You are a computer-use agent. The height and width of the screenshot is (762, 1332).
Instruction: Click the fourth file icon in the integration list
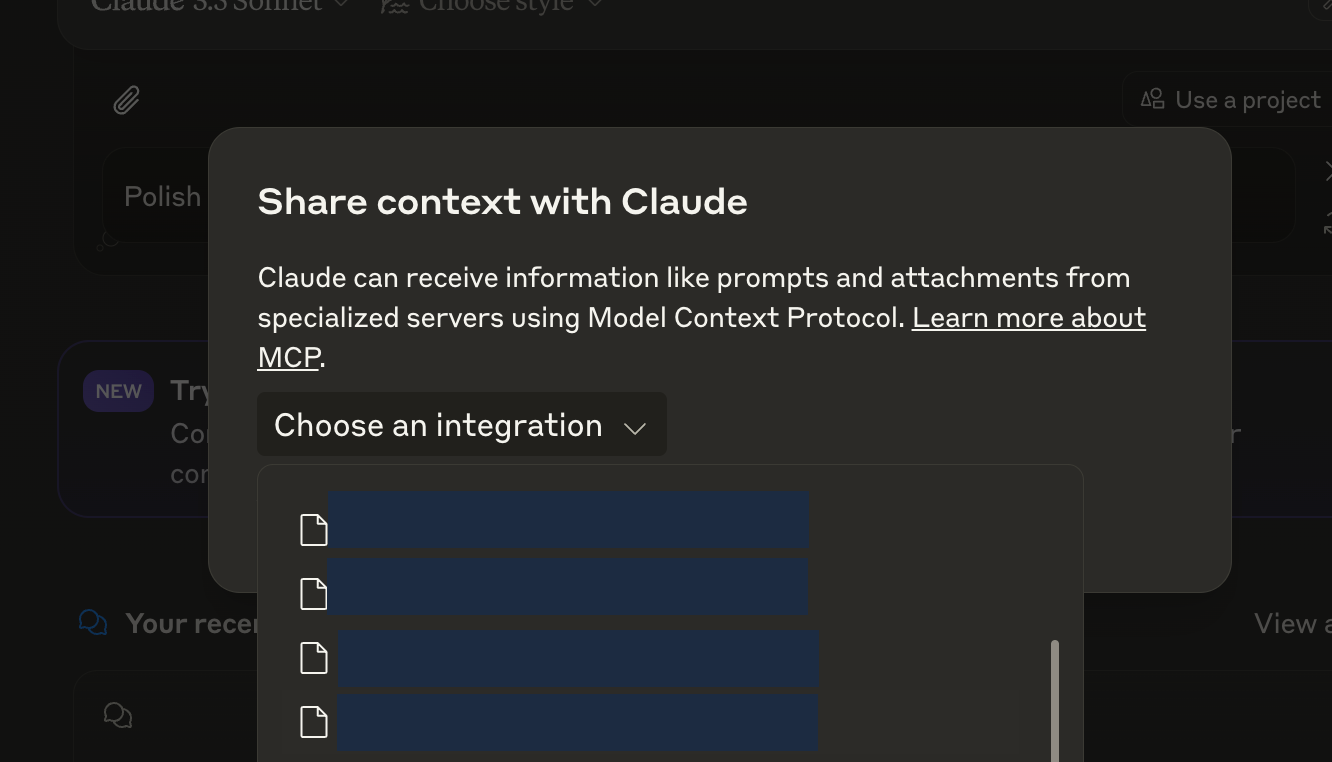point(314,722)
